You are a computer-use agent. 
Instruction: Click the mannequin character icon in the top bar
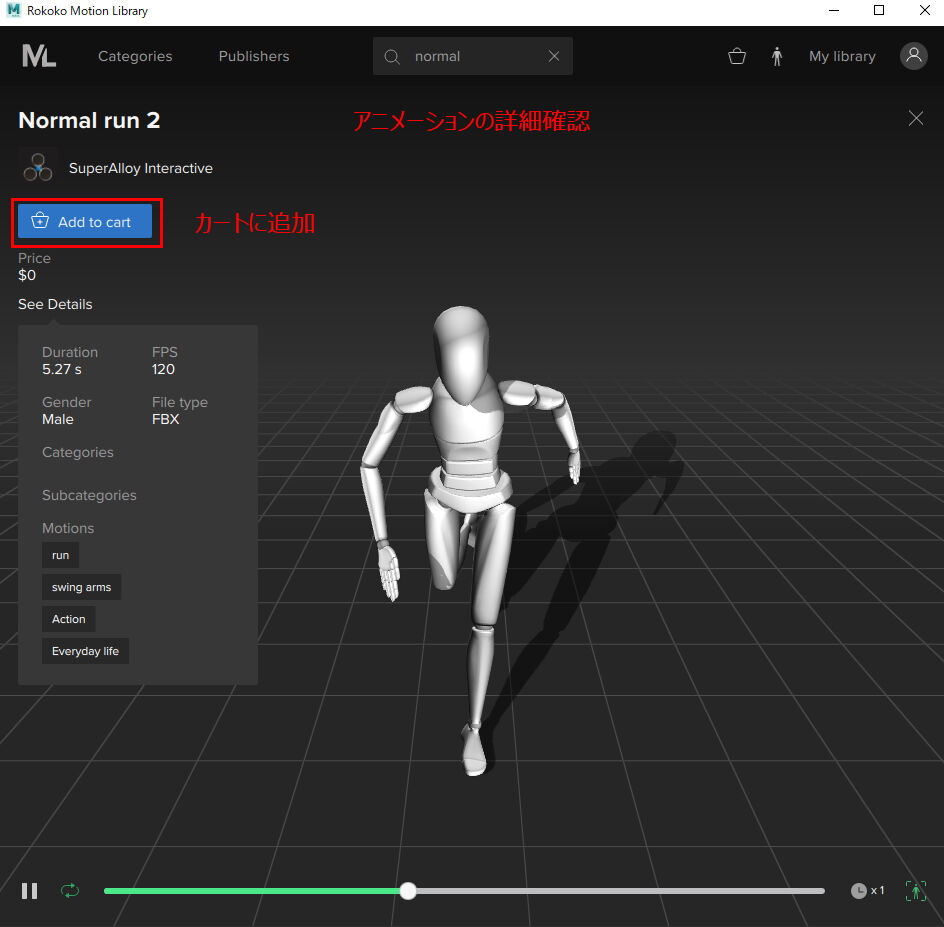[x=777, y=56]
